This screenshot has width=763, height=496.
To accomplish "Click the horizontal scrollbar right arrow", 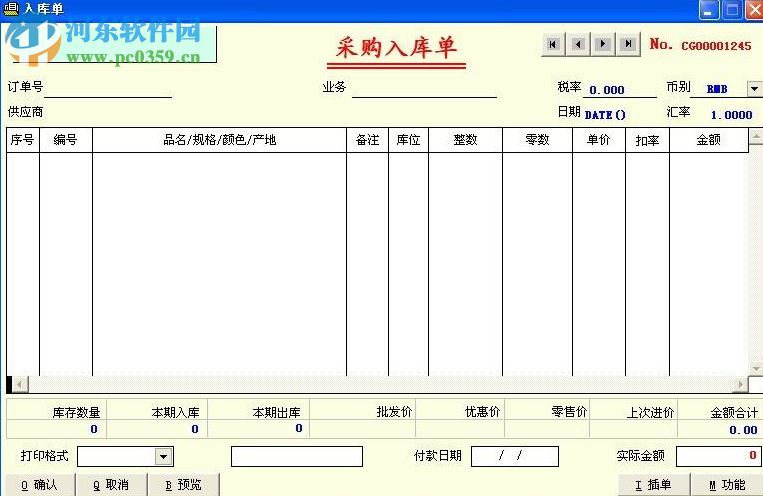I will tap(741, 385).
